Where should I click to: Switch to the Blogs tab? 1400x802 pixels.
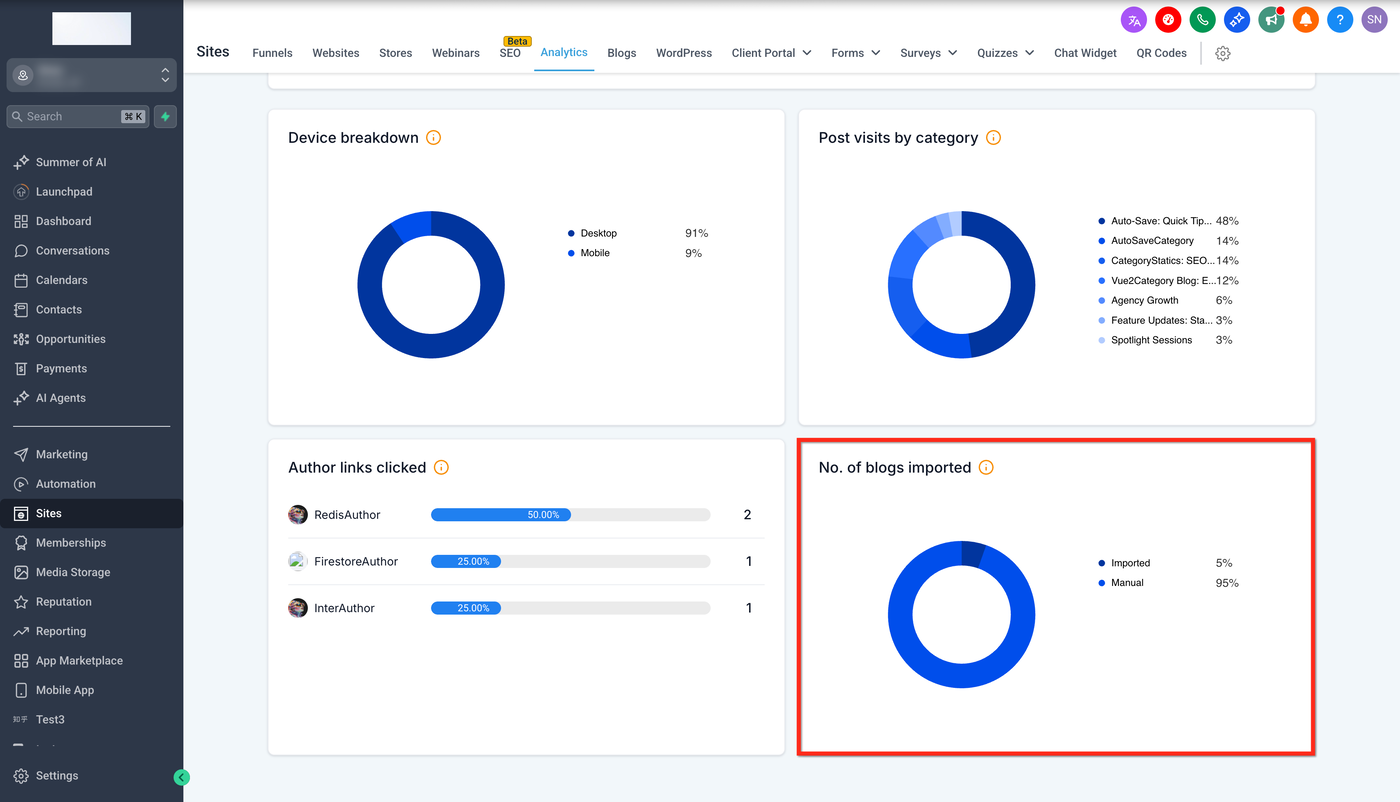(621, 53)
